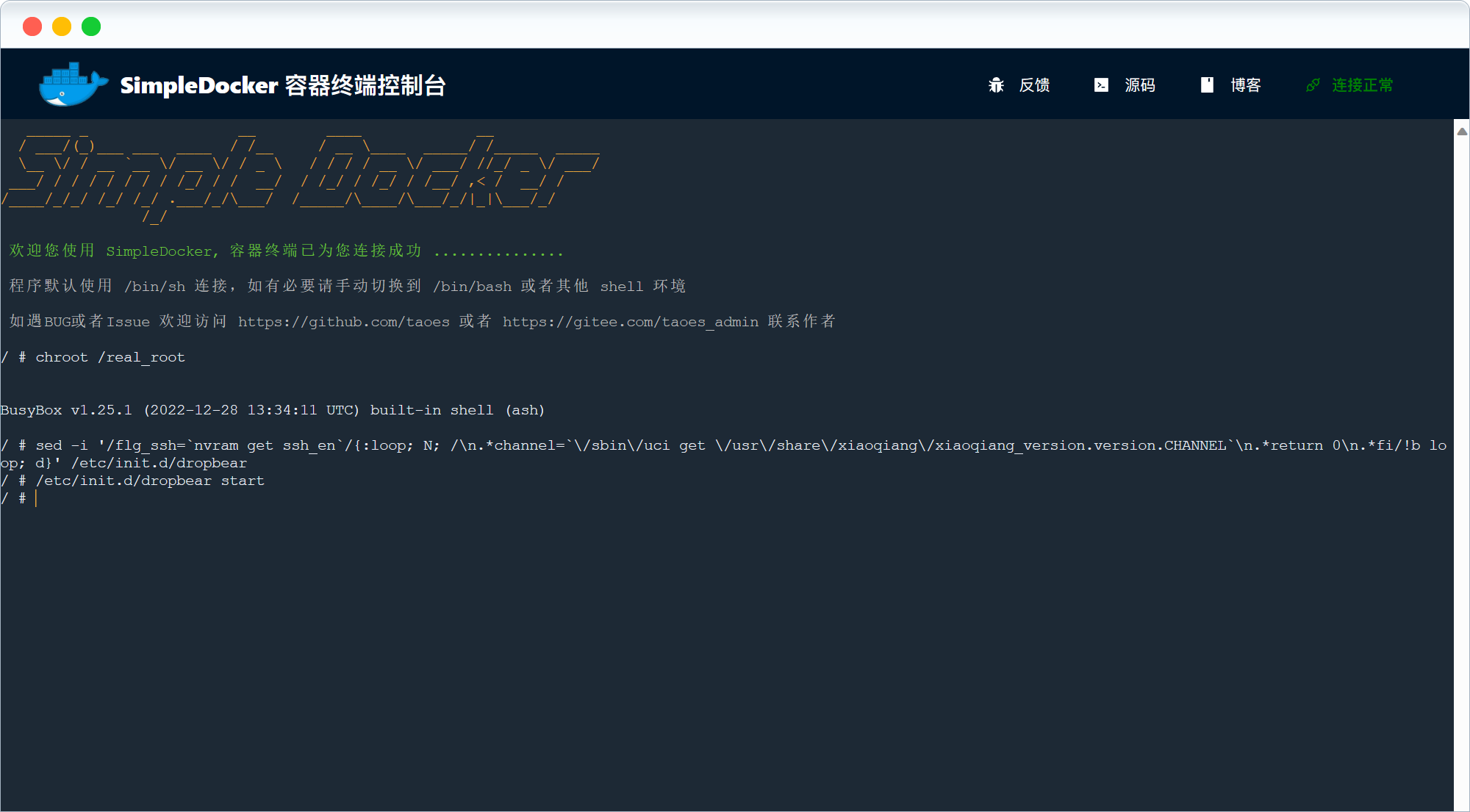Click the github.com/taoes URL in terminal

(343, 322)
